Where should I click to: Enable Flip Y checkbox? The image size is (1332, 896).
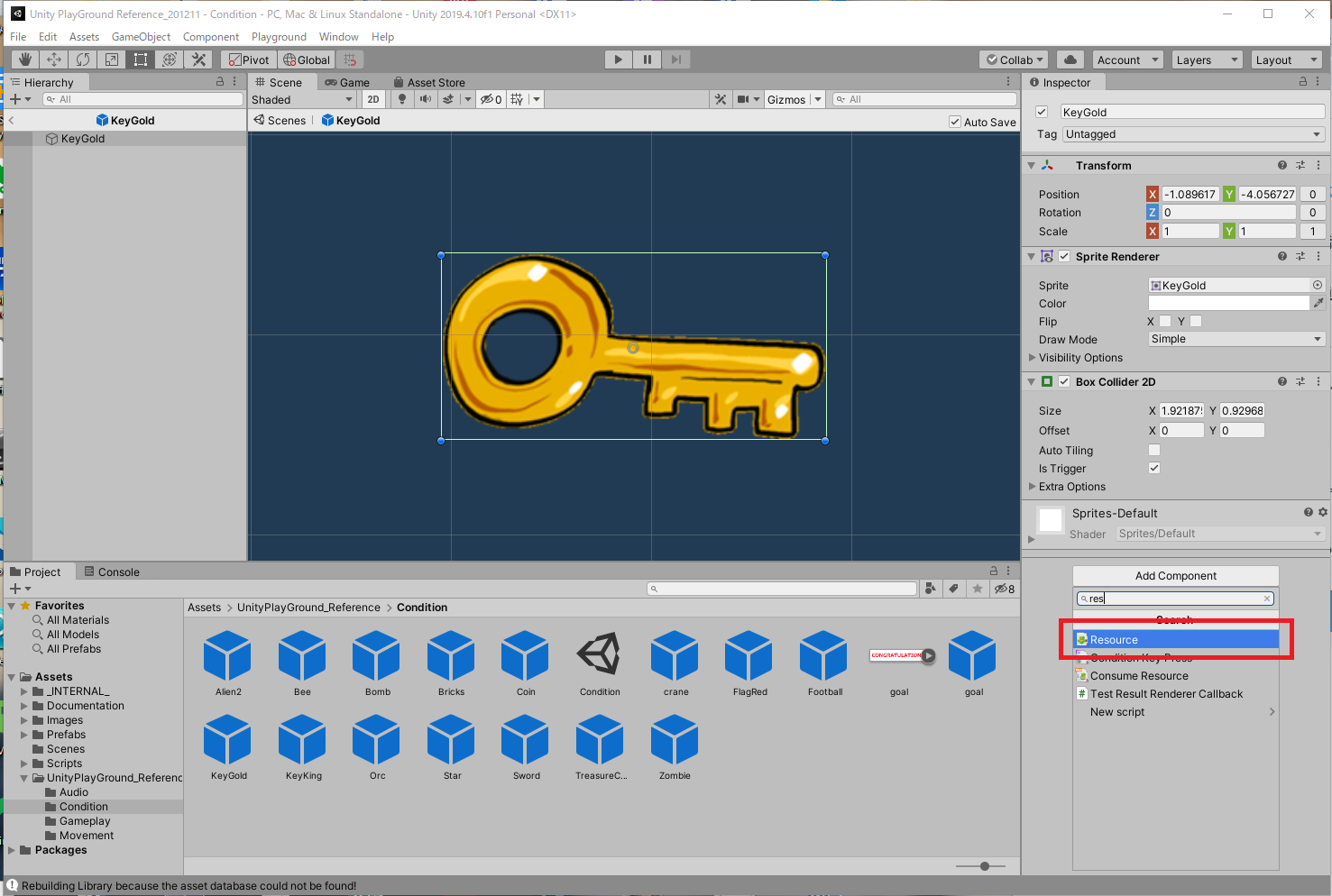click(x=1196, y=321)
